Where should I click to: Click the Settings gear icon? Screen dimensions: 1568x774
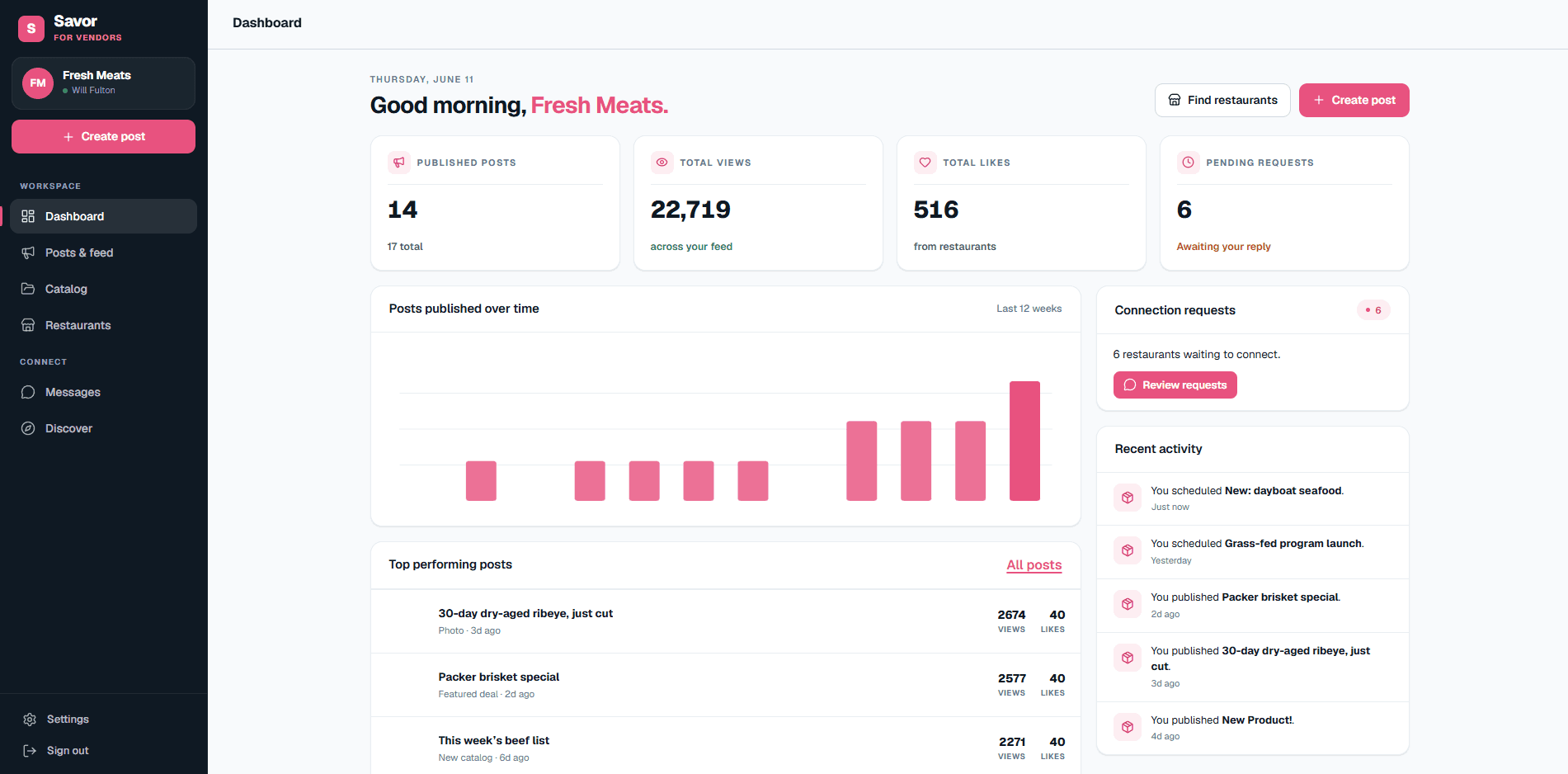(x=30, y=720)
